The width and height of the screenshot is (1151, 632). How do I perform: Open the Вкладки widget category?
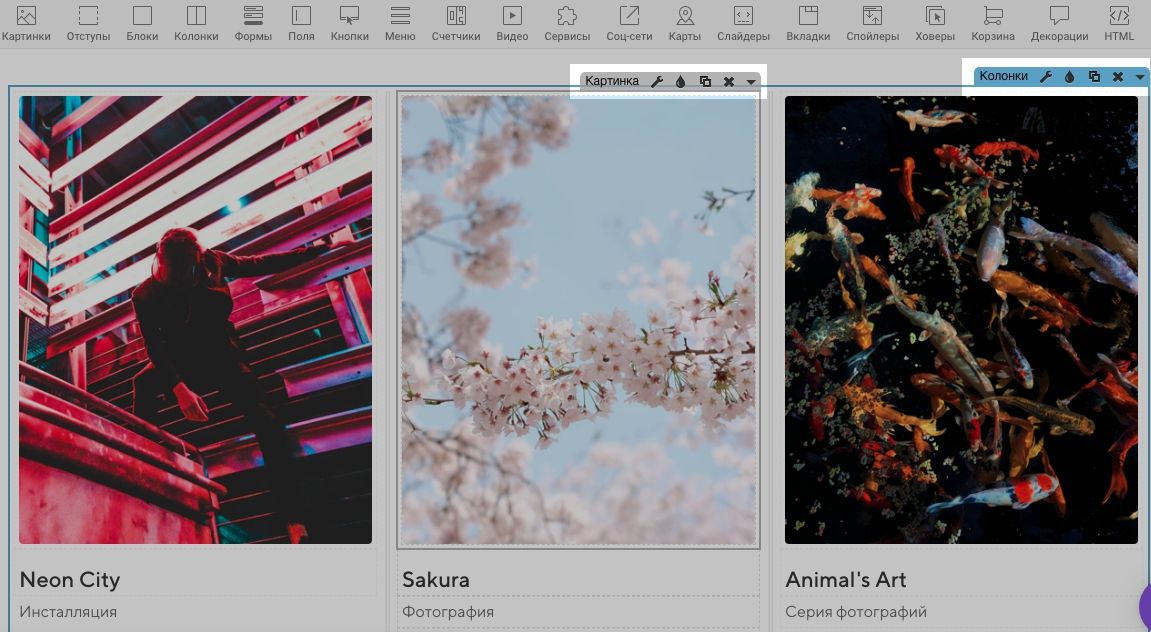point(807,23)
